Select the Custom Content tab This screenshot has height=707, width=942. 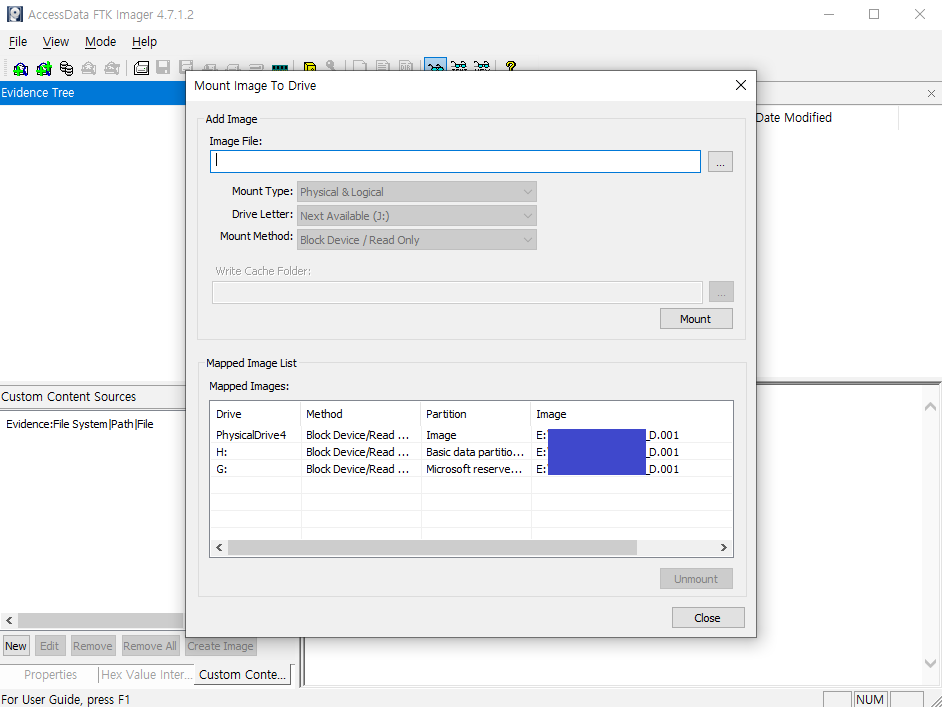coord(243,675)
